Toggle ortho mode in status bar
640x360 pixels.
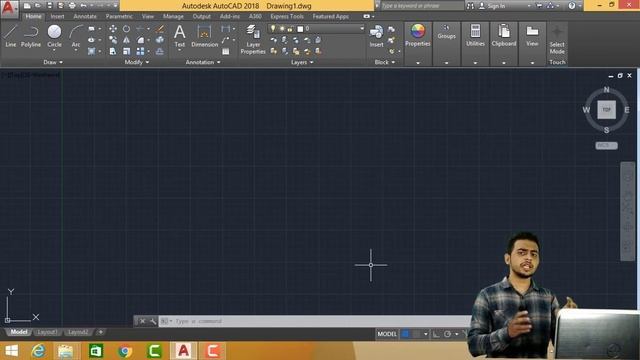tap(436, 334)
